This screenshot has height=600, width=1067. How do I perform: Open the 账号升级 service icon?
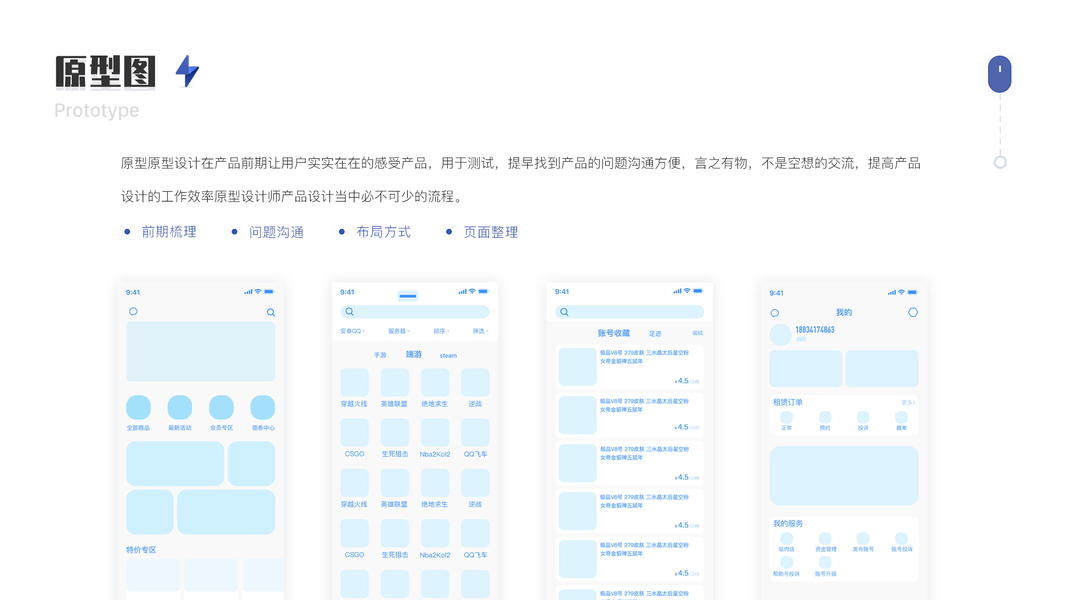825,563
